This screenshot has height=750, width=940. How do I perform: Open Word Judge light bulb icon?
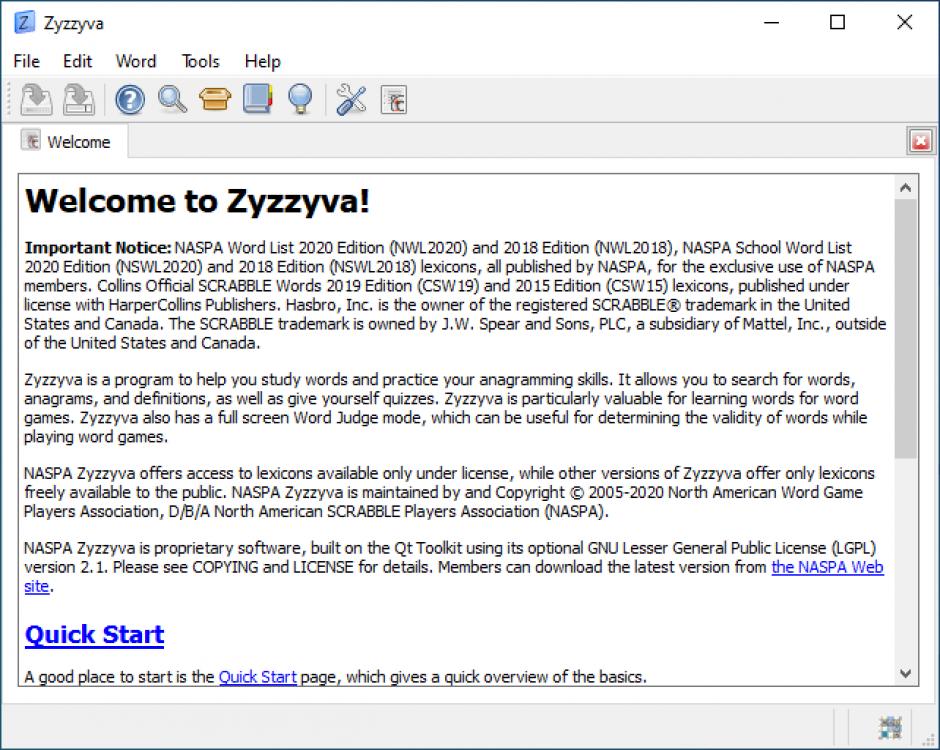pos(300,100)
